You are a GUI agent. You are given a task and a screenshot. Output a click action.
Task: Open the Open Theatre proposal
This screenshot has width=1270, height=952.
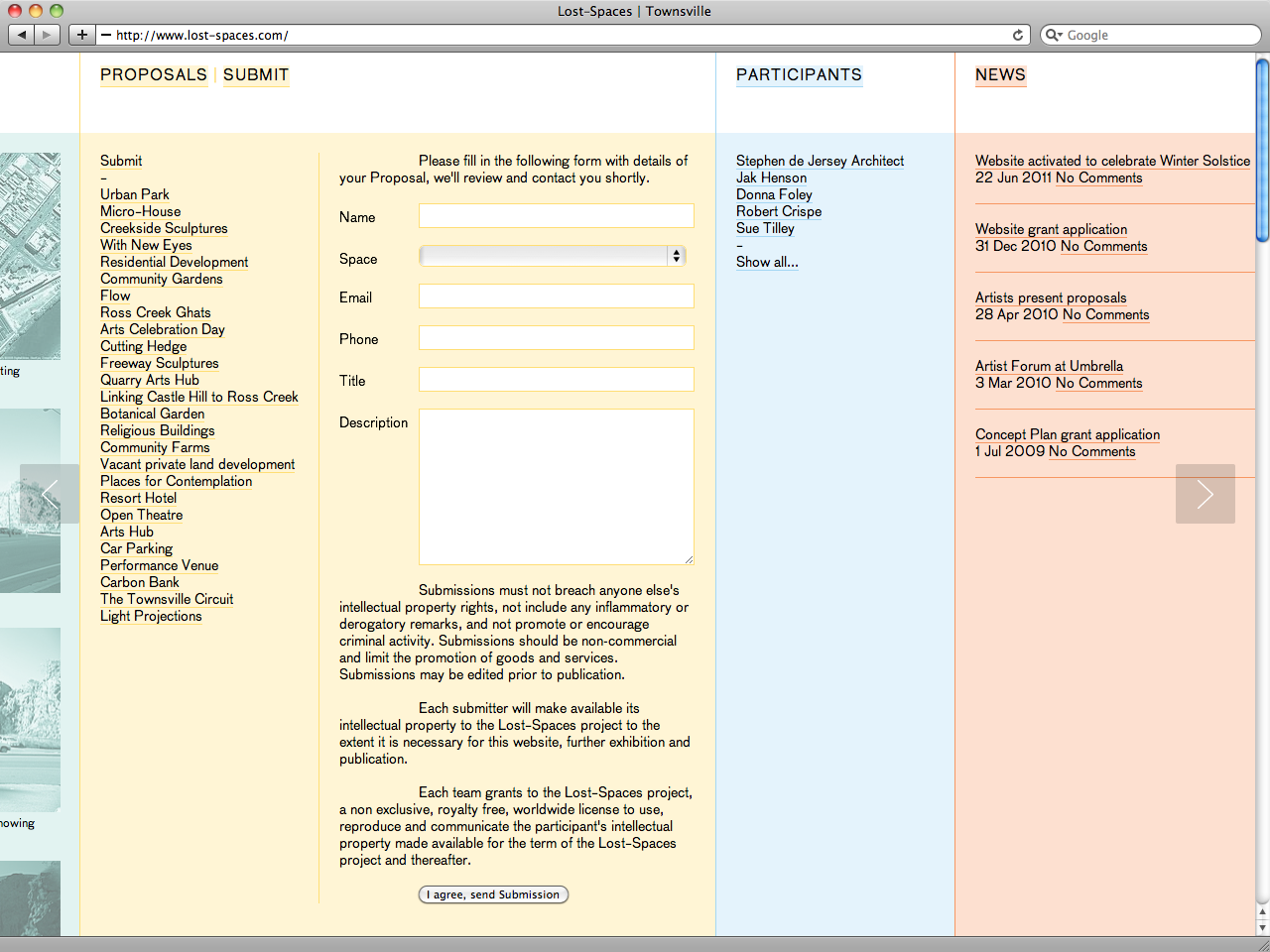(142, 515)
